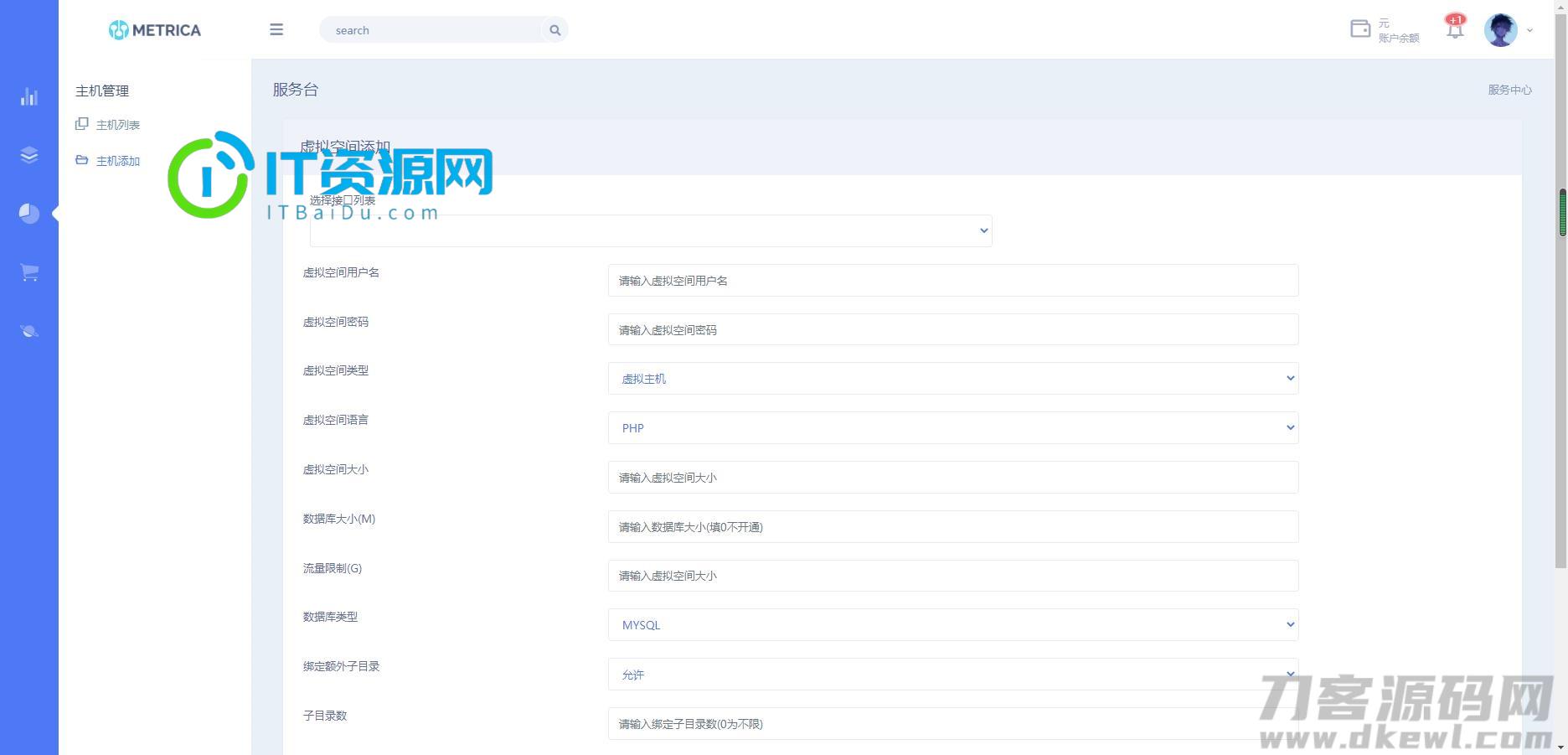Focus the 子目录数 input field
This screenshot has width=1568, height=755.
(x=953, y=724)
